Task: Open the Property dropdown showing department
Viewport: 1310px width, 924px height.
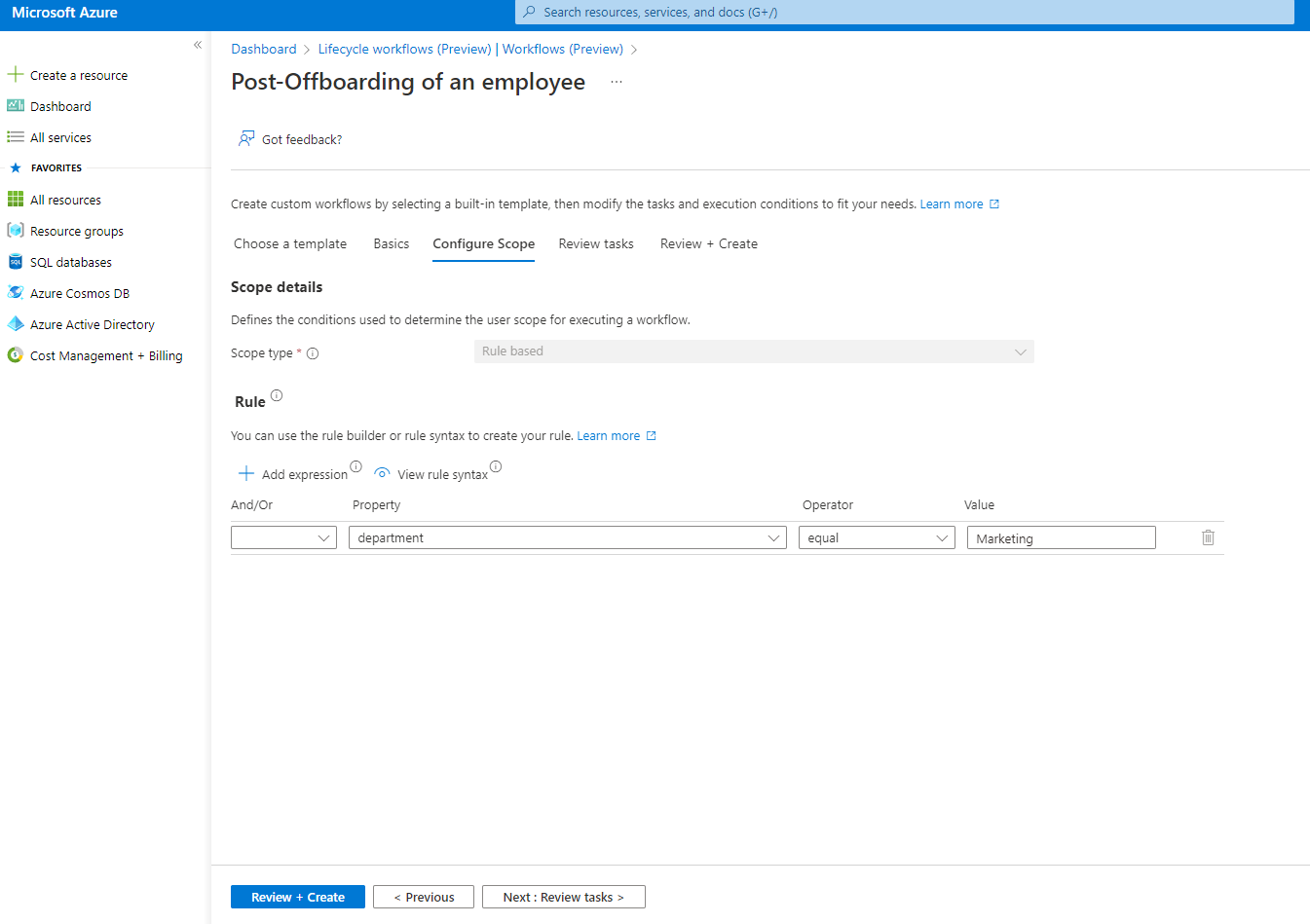Action: coord(567,537)
